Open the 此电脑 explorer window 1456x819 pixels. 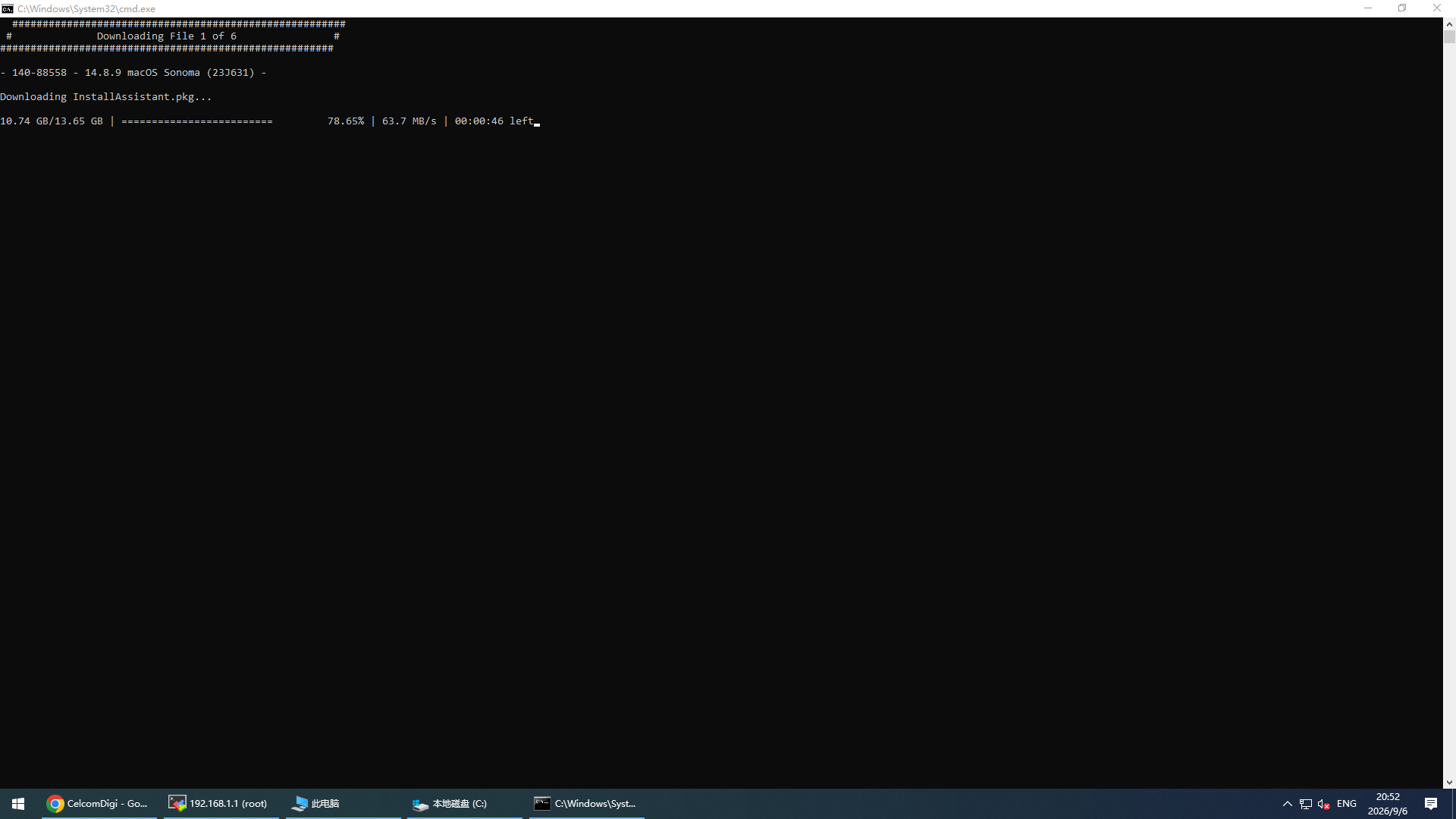coord(343,804)
